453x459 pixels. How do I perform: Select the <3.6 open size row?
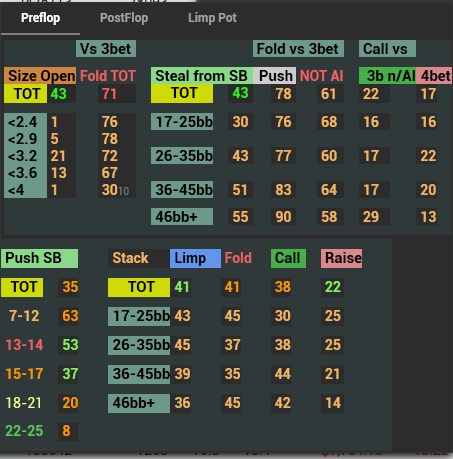[x=26, y=173]
